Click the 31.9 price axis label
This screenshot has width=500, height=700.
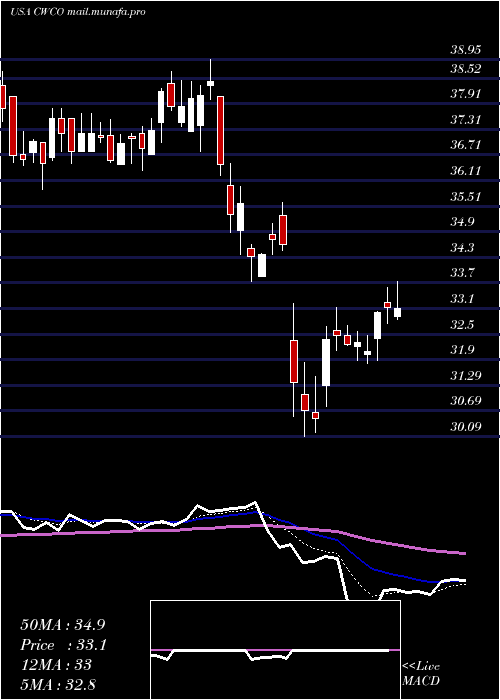tap(462, 350)
